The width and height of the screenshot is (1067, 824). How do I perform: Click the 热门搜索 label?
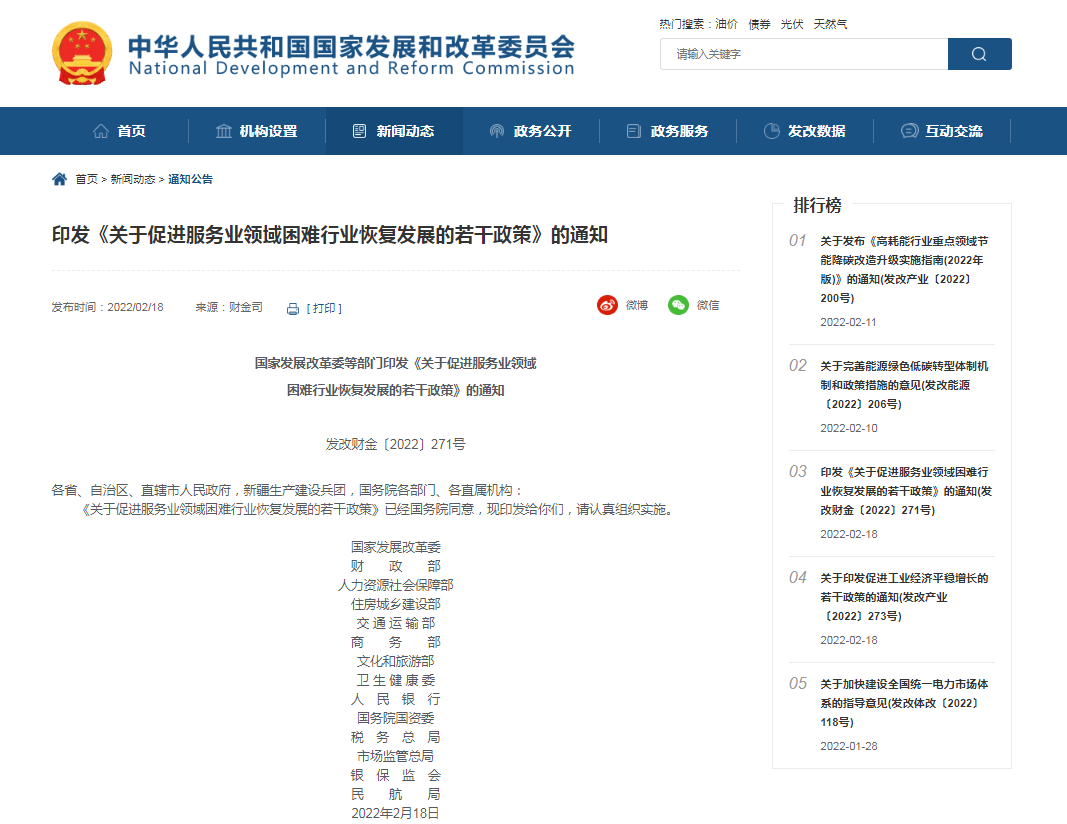683,24
